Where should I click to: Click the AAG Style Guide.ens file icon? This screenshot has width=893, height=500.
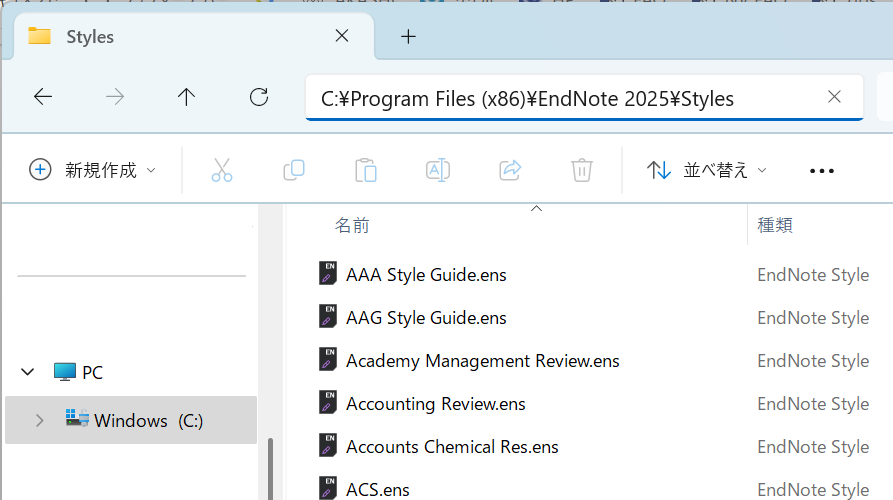(327, 316)
